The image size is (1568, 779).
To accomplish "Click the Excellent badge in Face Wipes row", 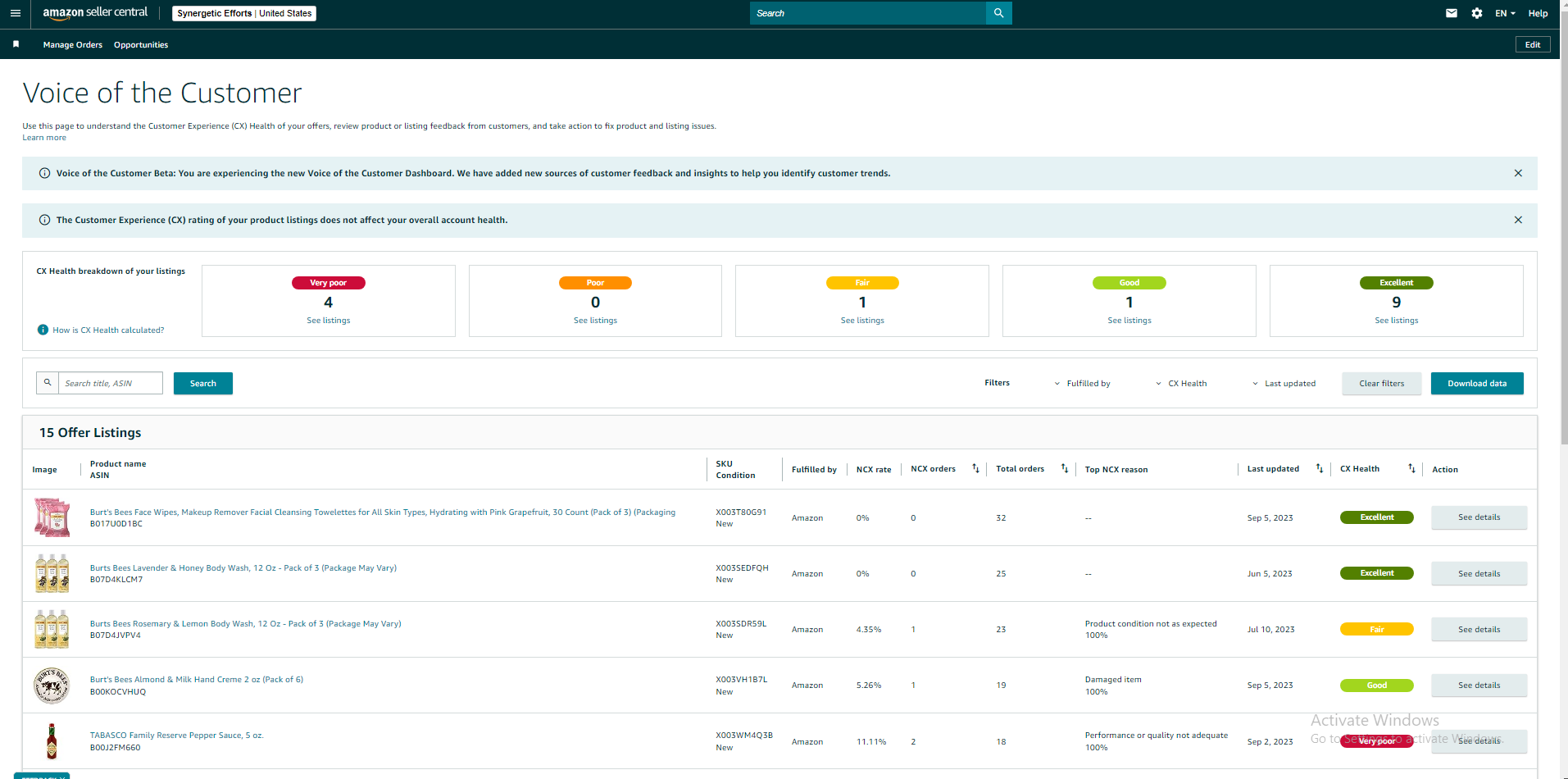I will click(x=1377, y=517).
